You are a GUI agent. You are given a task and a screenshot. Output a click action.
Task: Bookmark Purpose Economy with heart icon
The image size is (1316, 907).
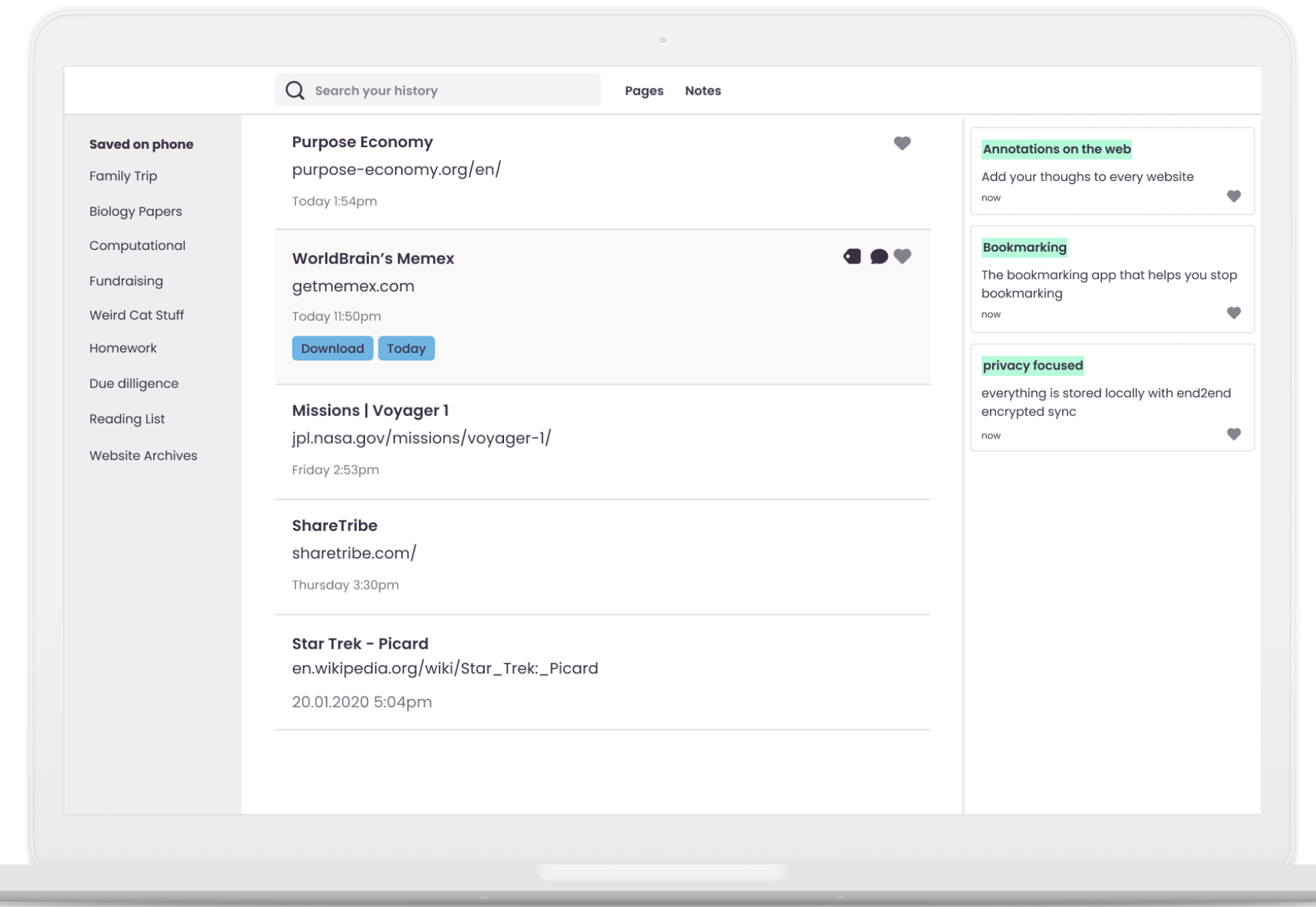902,143
